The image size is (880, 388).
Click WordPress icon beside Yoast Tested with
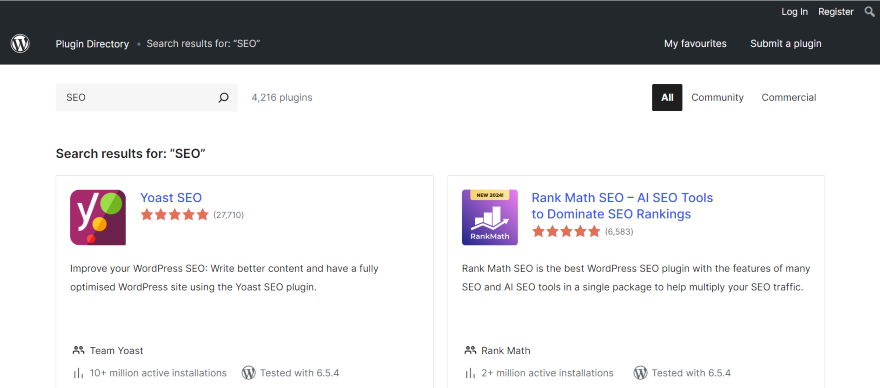pos(249,373)
